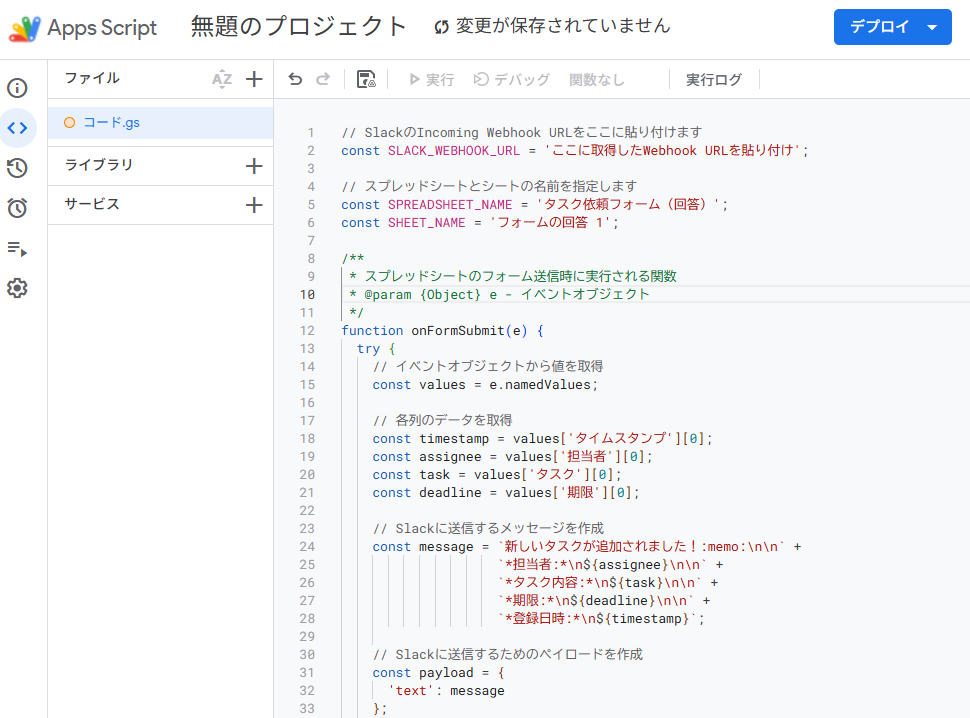Click line number 10 in gutter

pos(307,294)
